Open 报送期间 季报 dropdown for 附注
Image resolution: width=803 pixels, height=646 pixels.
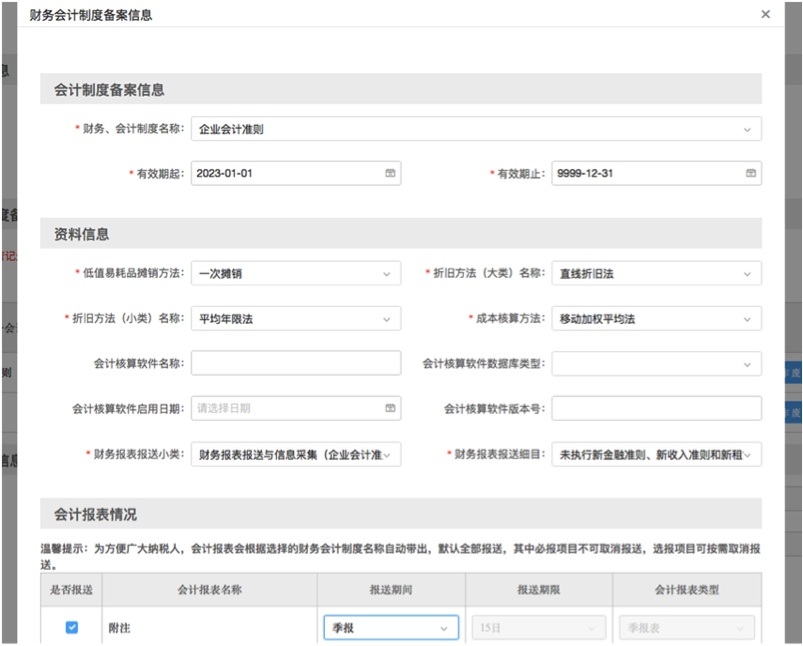click(391, 628)
